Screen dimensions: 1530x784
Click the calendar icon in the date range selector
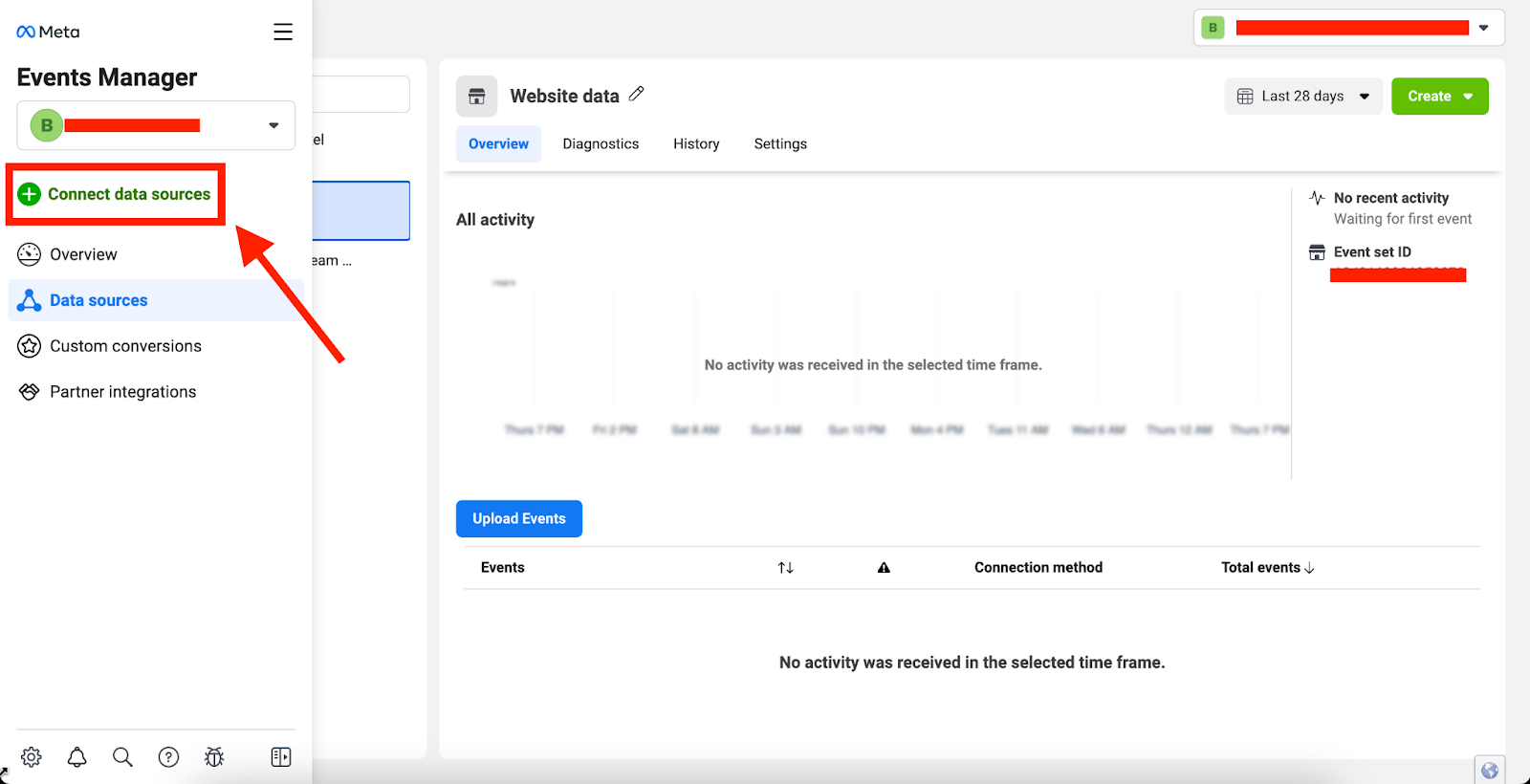[x=1245, y=97]
